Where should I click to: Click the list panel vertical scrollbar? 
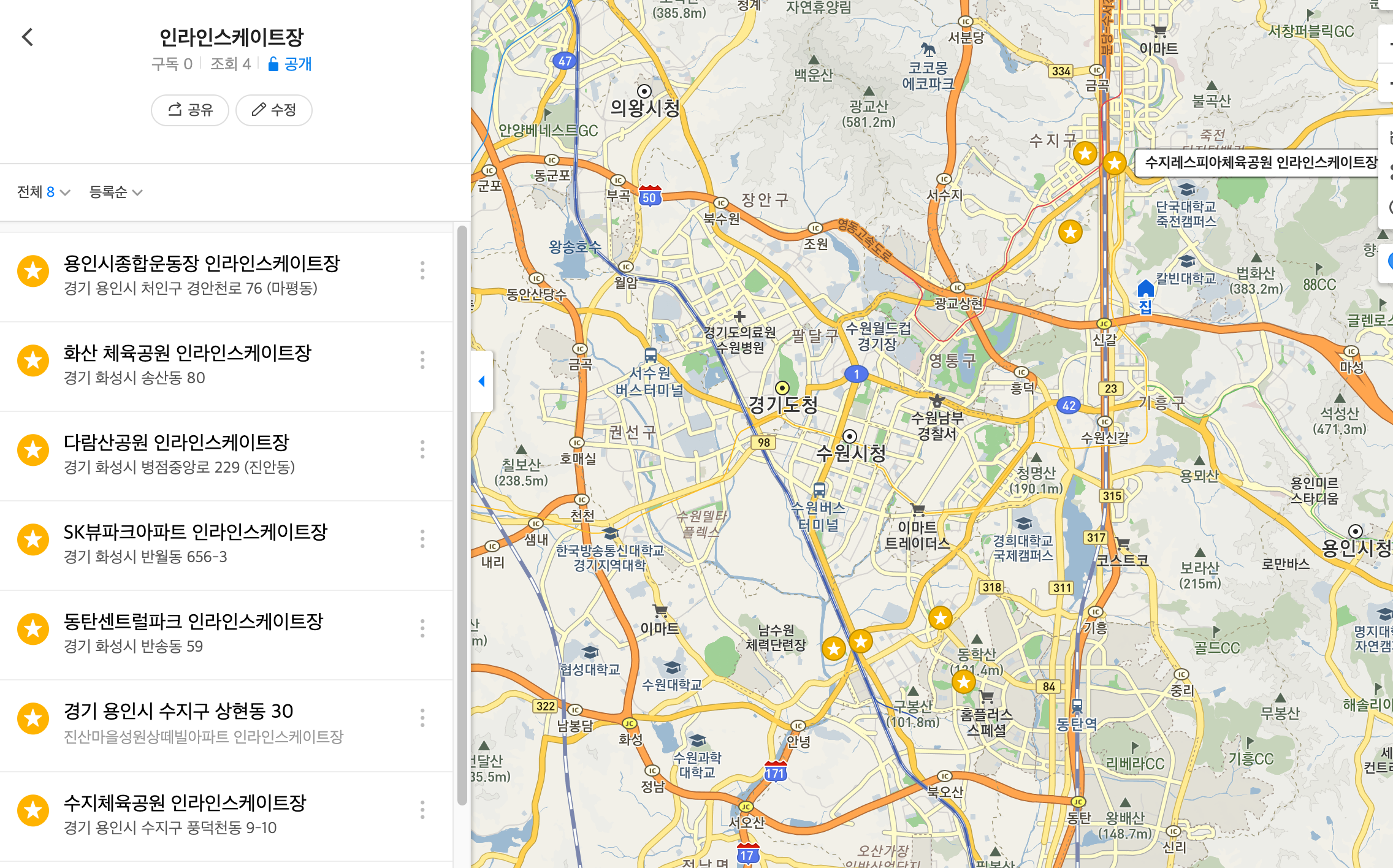(x=462, y=515)
